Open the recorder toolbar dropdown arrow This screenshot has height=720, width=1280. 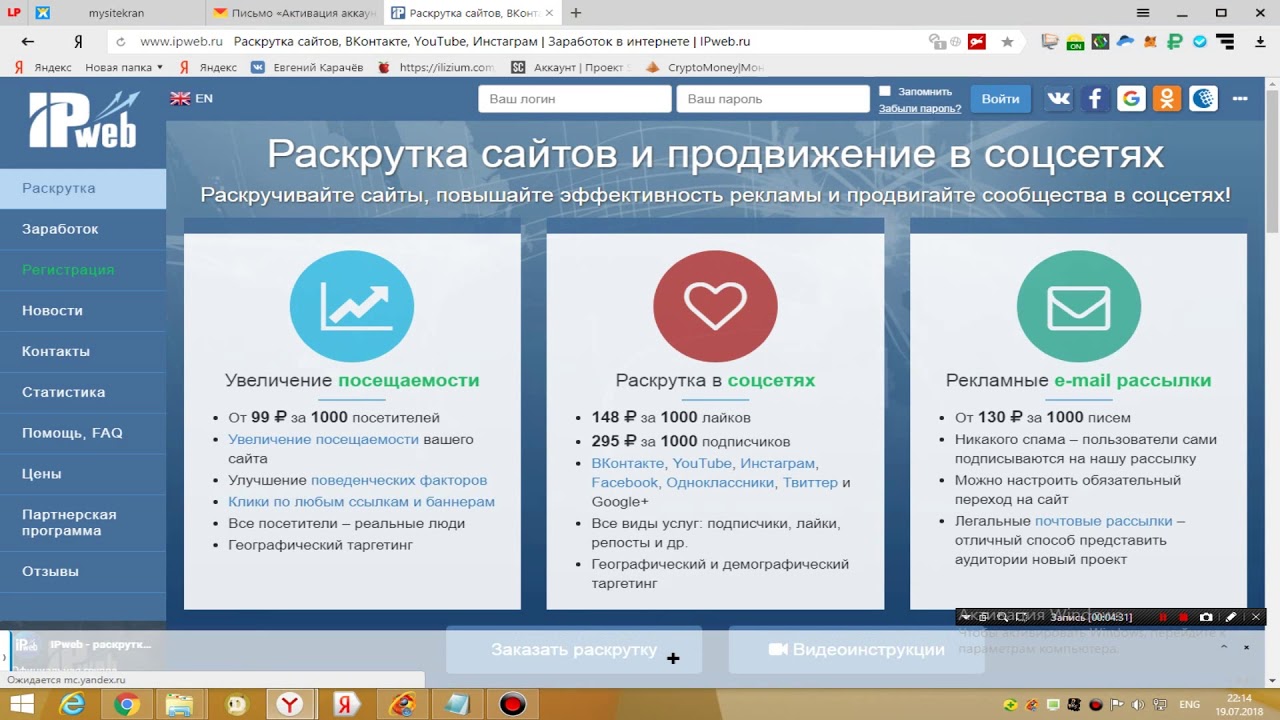966,617
